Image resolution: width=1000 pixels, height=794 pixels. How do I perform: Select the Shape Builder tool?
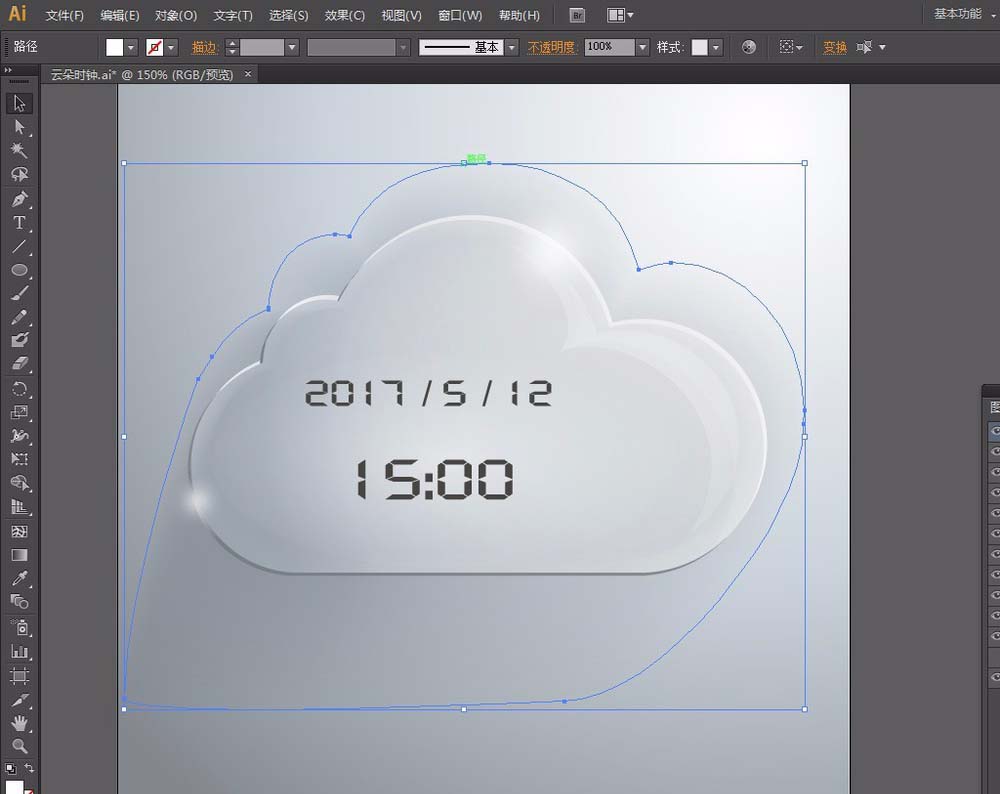point(19,483)
